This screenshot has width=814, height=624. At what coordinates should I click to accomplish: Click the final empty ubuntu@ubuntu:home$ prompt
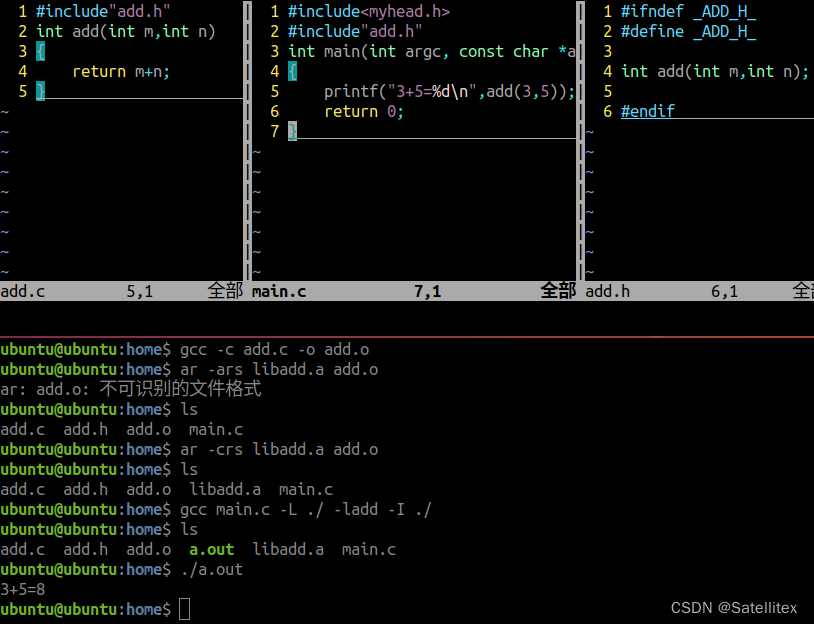(85, 609)
